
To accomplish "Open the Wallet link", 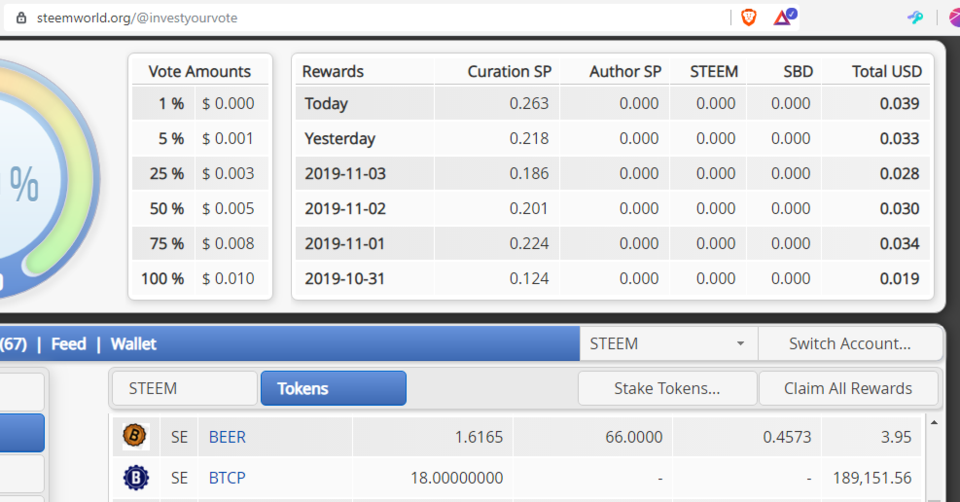I will point(133,344).
